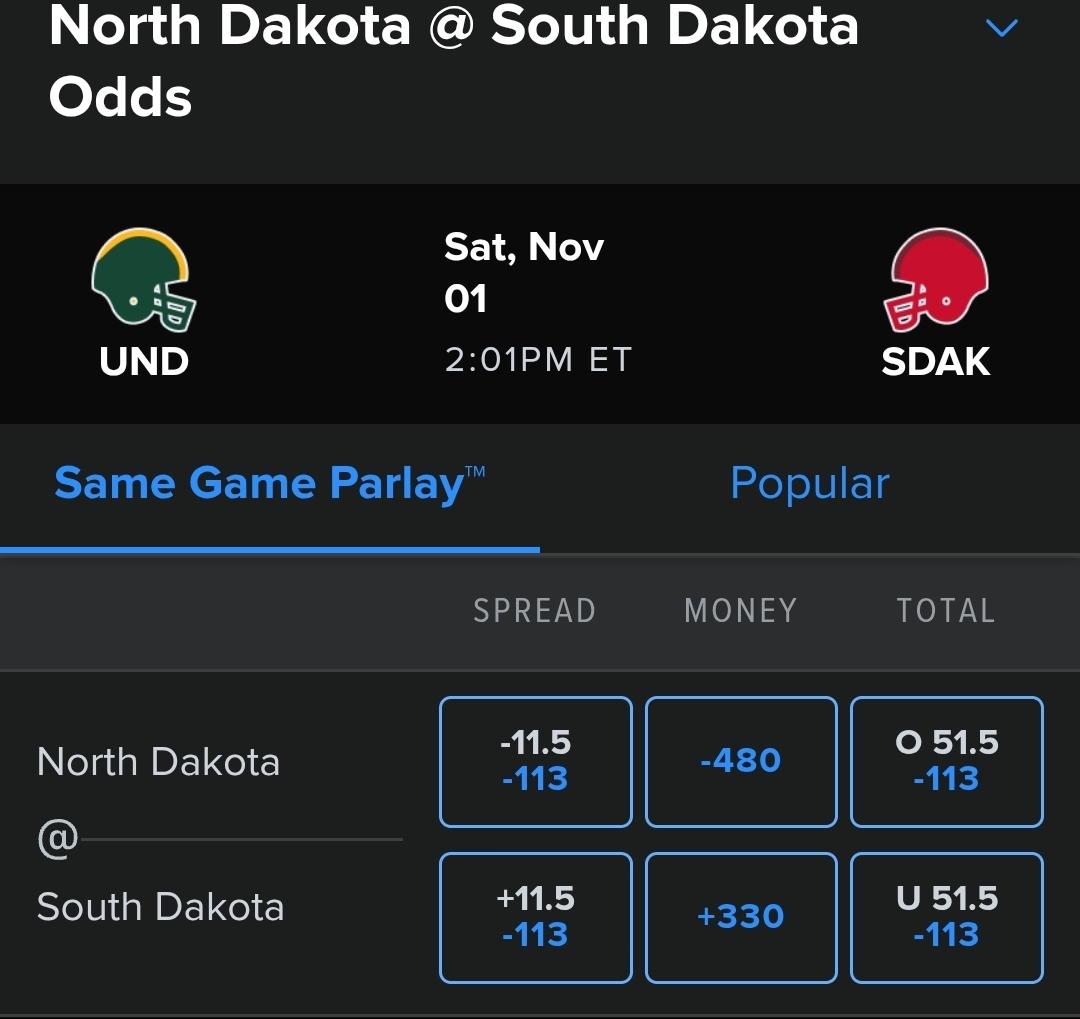Tap the SDAK team abbreviation label
Screen dimensions: 1080x1019
coord(936,361)
